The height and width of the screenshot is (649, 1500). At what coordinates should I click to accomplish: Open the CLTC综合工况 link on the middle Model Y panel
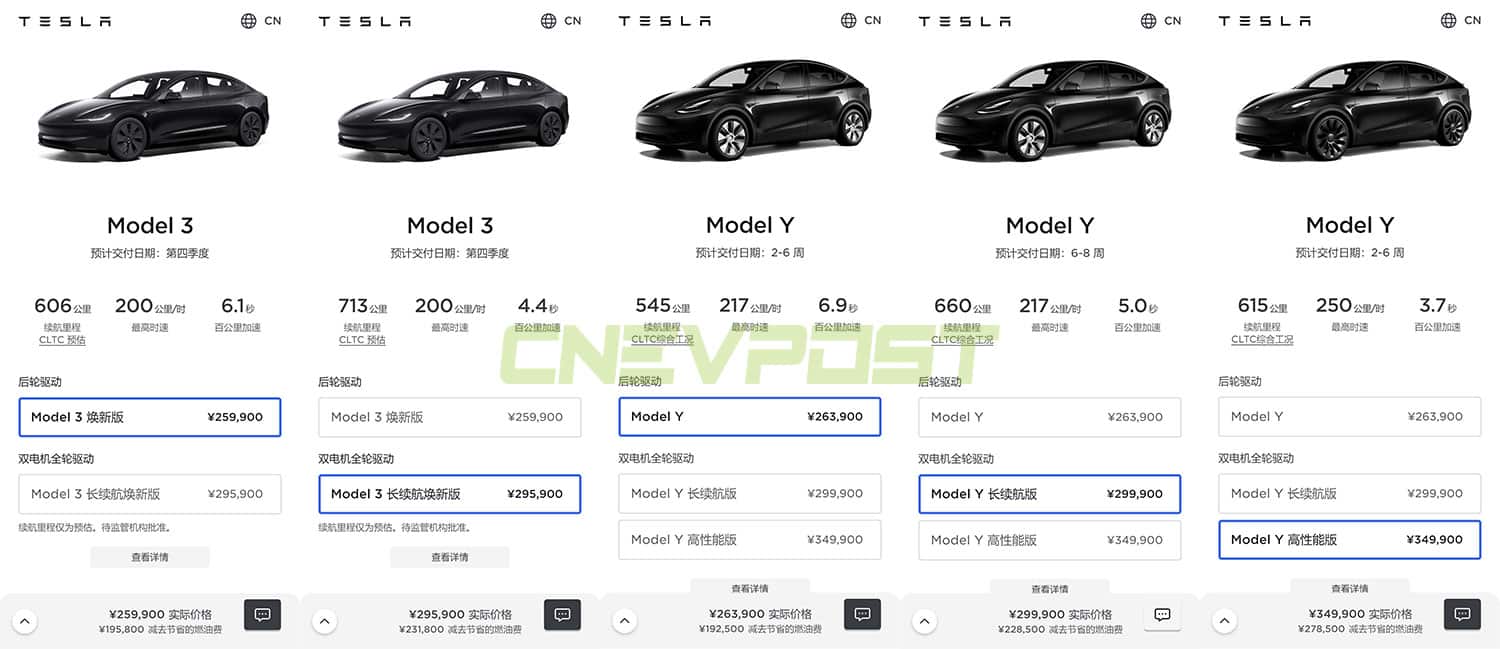pyautogui.click(x=662, y=339)
